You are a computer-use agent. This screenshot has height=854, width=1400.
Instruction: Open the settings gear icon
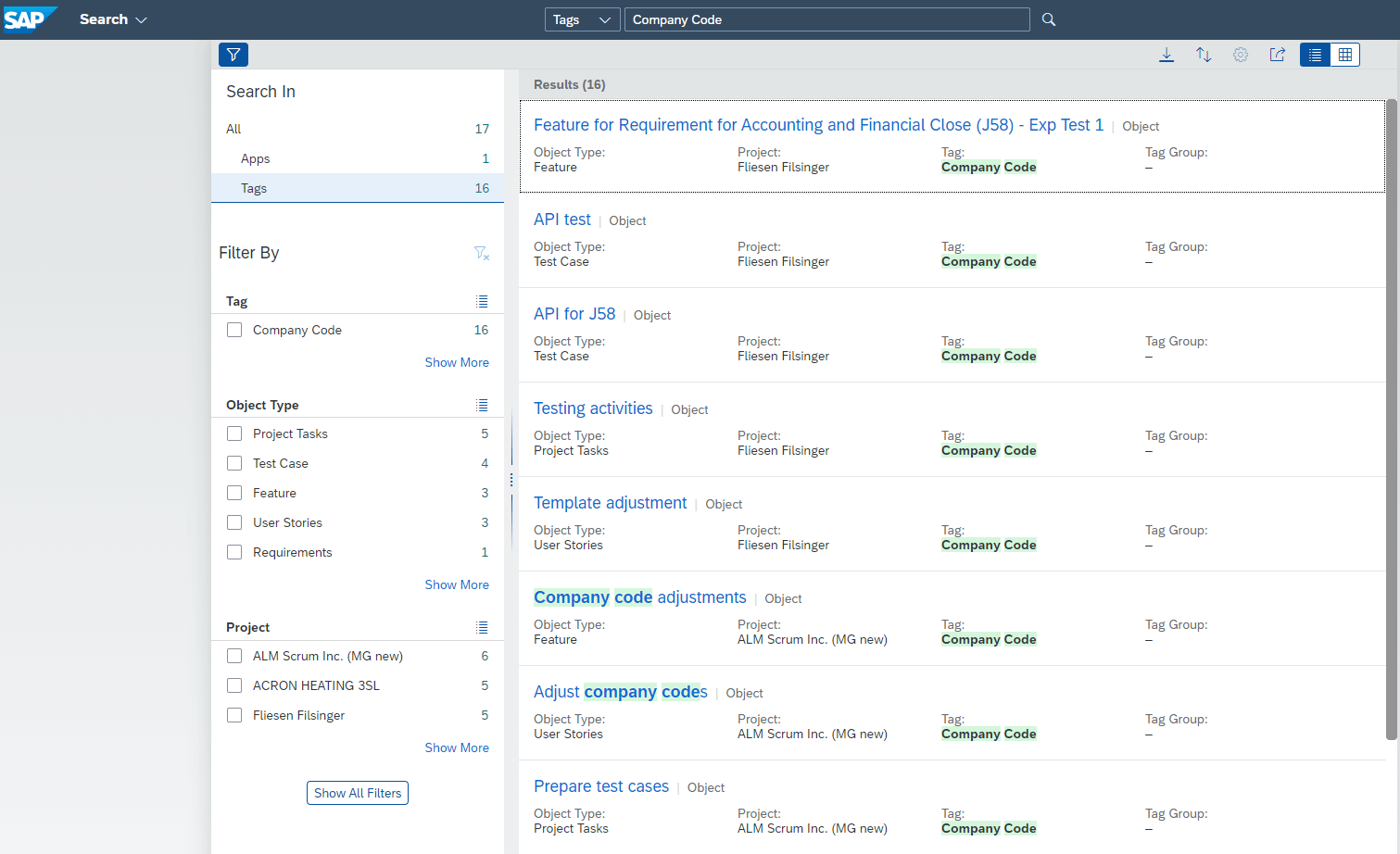[x=1241, y=55]
